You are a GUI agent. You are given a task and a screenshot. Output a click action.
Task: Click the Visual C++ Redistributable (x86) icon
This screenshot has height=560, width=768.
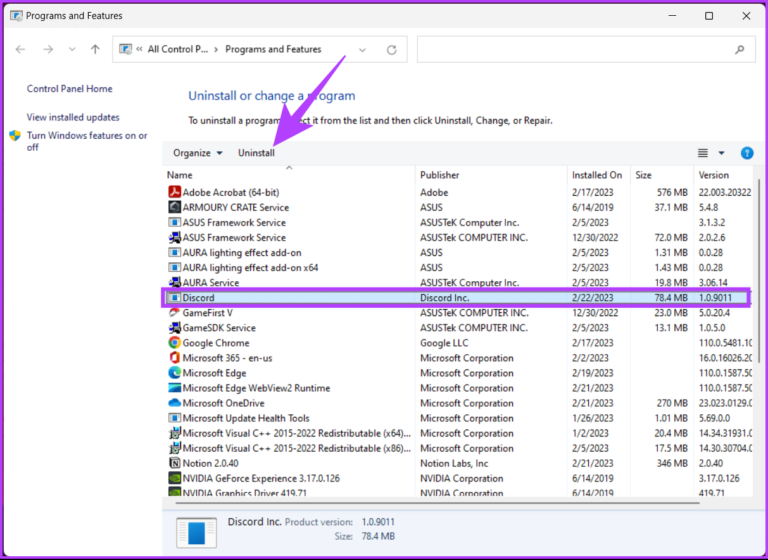pyautogui.click(x=174, y=448)
